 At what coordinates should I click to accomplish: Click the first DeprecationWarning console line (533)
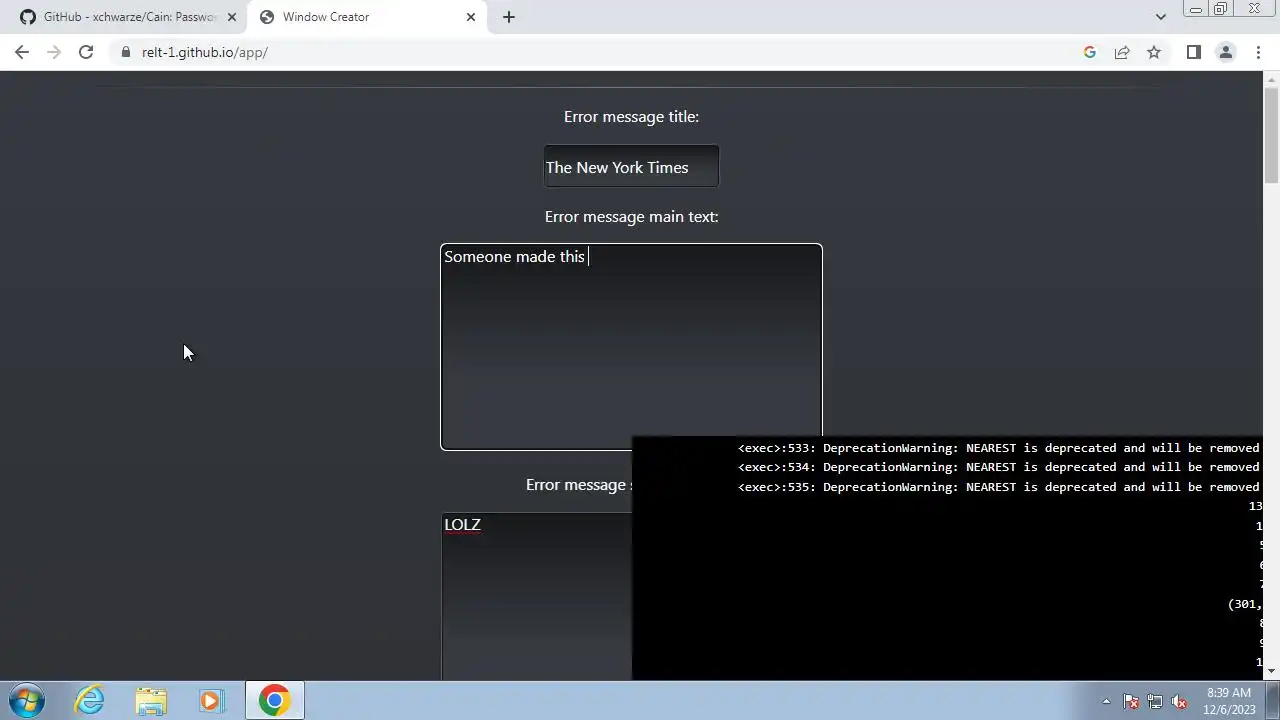[x=998, y=448]
